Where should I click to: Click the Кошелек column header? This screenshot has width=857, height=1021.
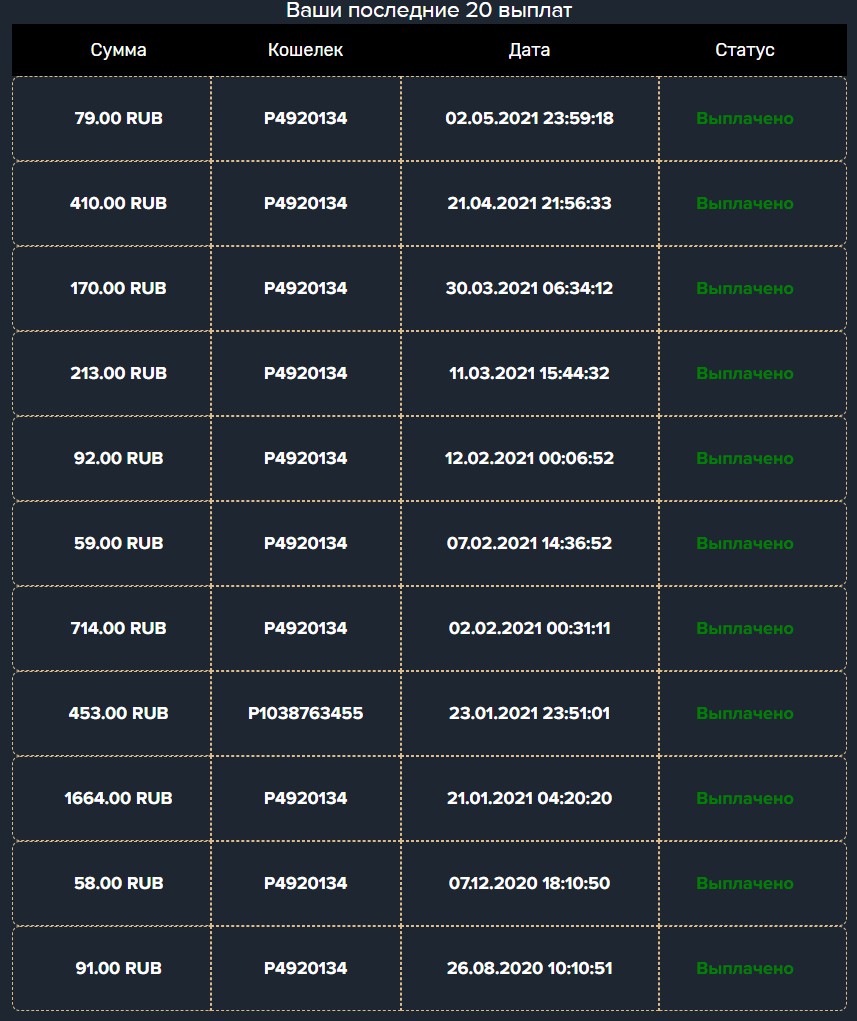[x=305, y=50]
